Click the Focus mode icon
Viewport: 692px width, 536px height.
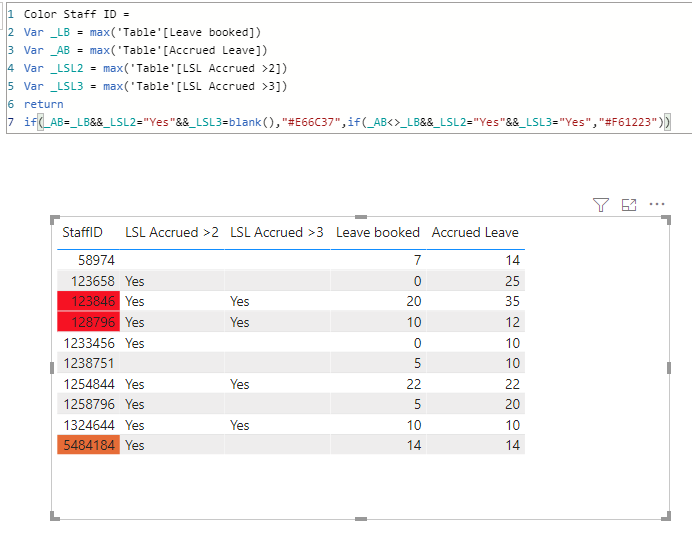tap(629, 205)
